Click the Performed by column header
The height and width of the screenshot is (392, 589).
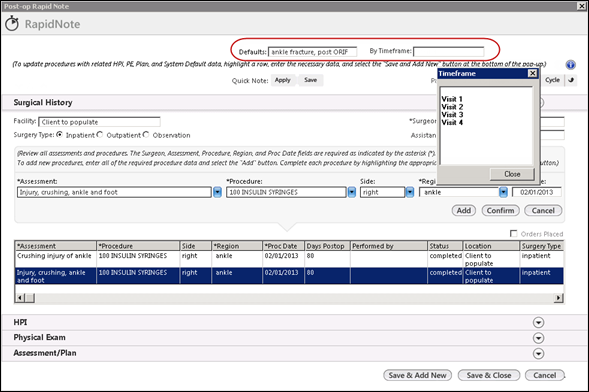point(388,246)
